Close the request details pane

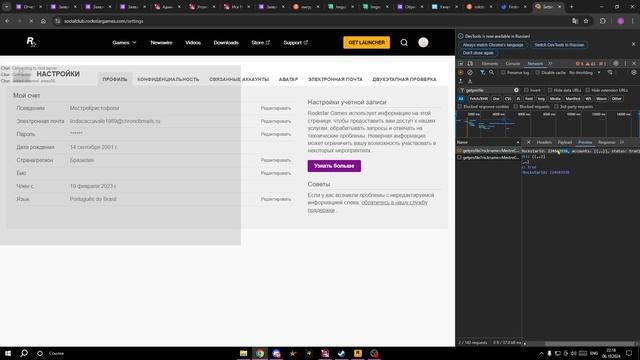(x=529, y=142)
